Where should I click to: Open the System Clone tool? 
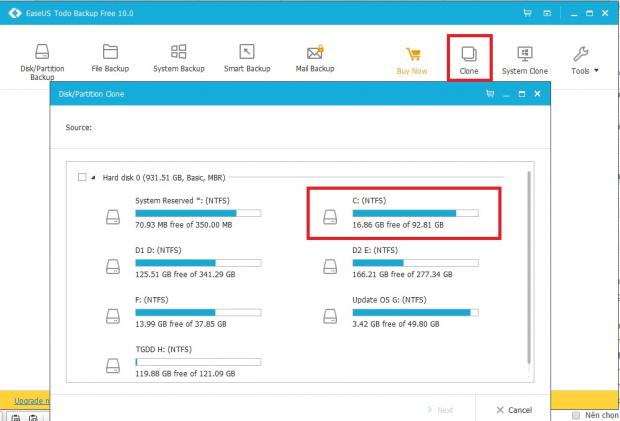[x=526, y=58]
